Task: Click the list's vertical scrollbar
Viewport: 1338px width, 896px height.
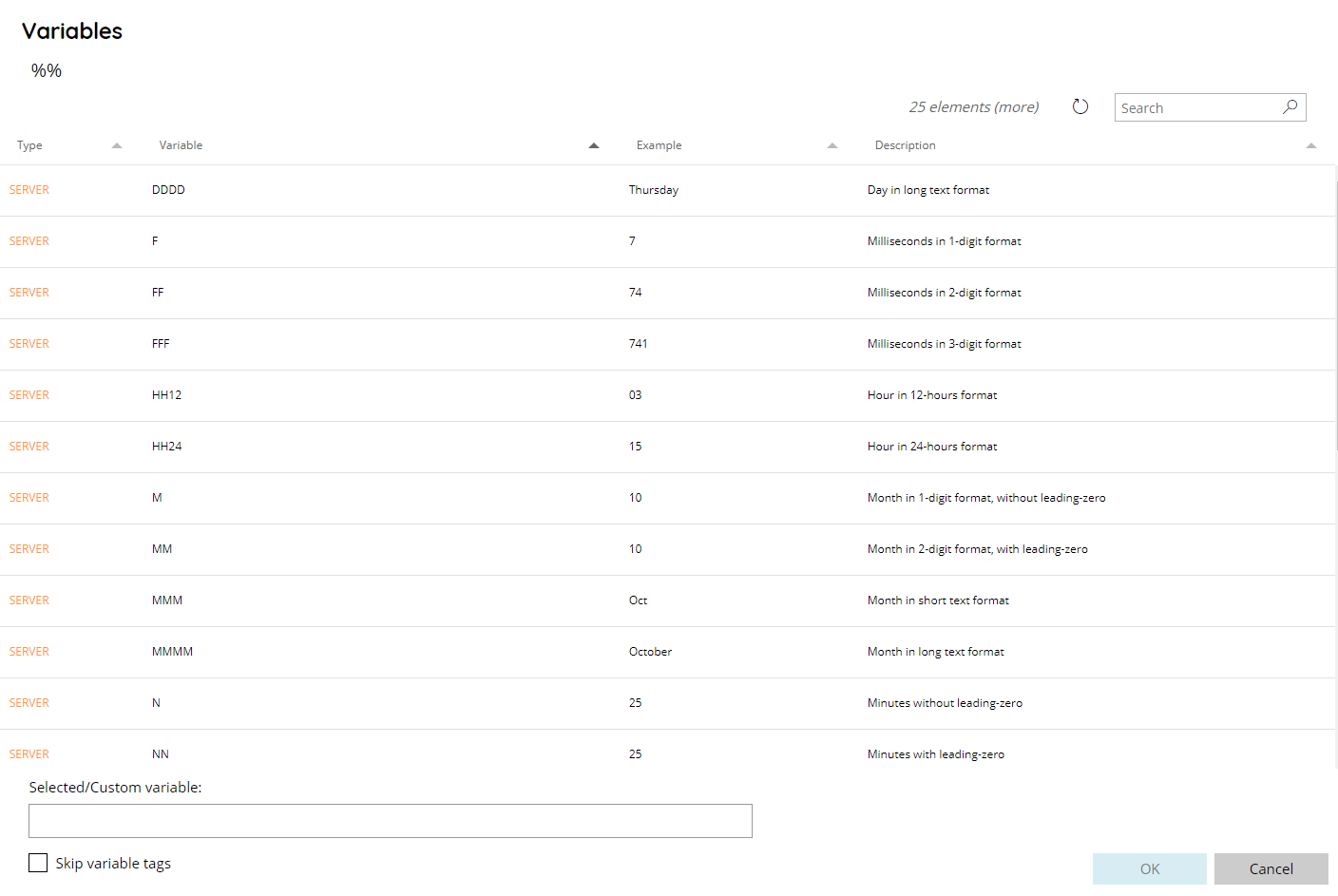Action: pyautogui.click(x=1336, y=316)
